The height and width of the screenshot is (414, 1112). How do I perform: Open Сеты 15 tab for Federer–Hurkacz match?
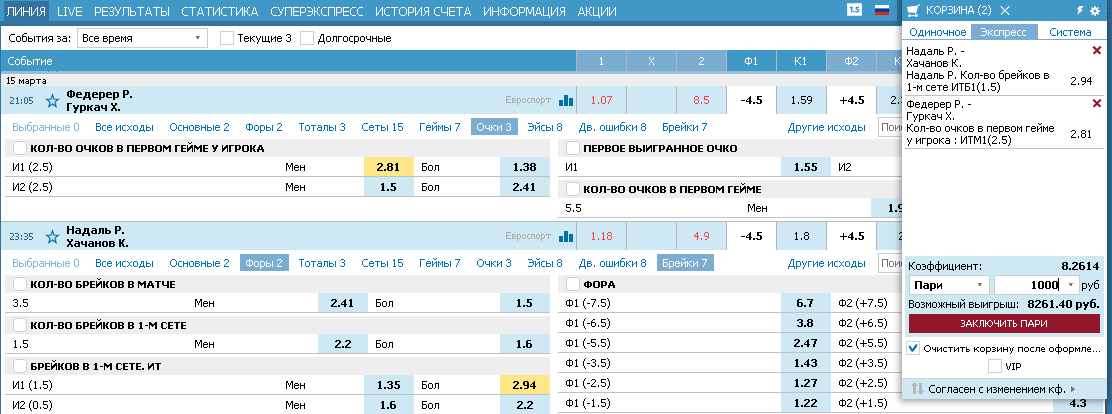click(x=382, y=127)
